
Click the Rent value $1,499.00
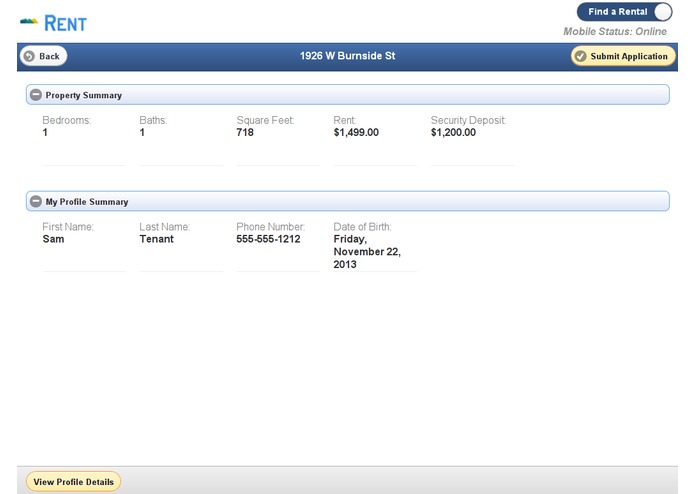pyautogui.click(x=356, y=132)
